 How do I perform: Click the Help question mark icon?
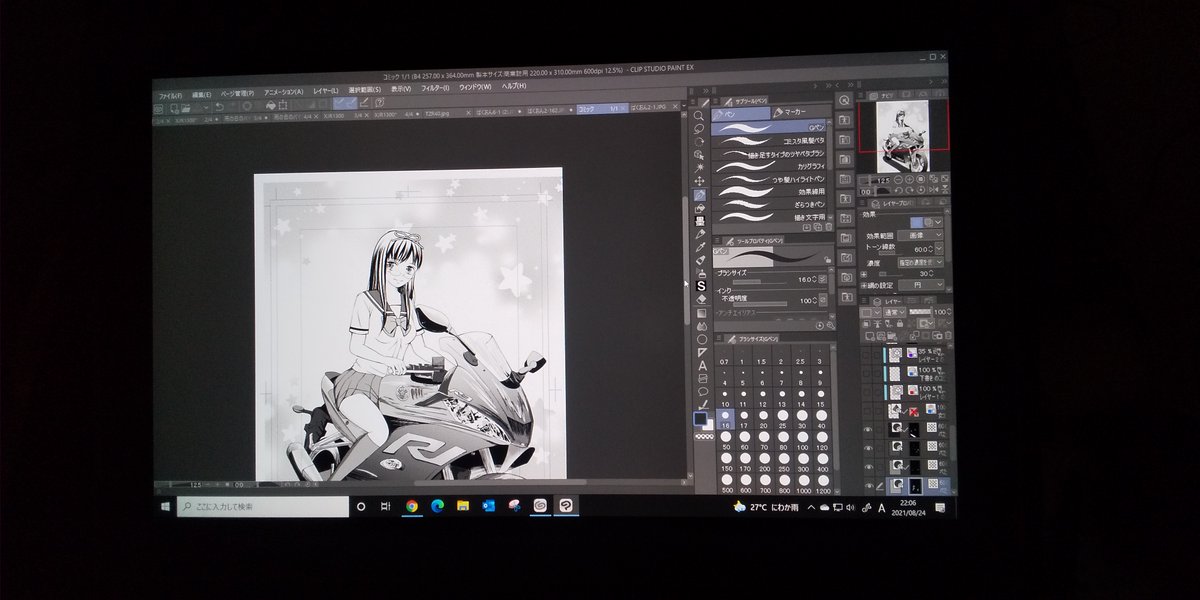(x=380, y=102)
